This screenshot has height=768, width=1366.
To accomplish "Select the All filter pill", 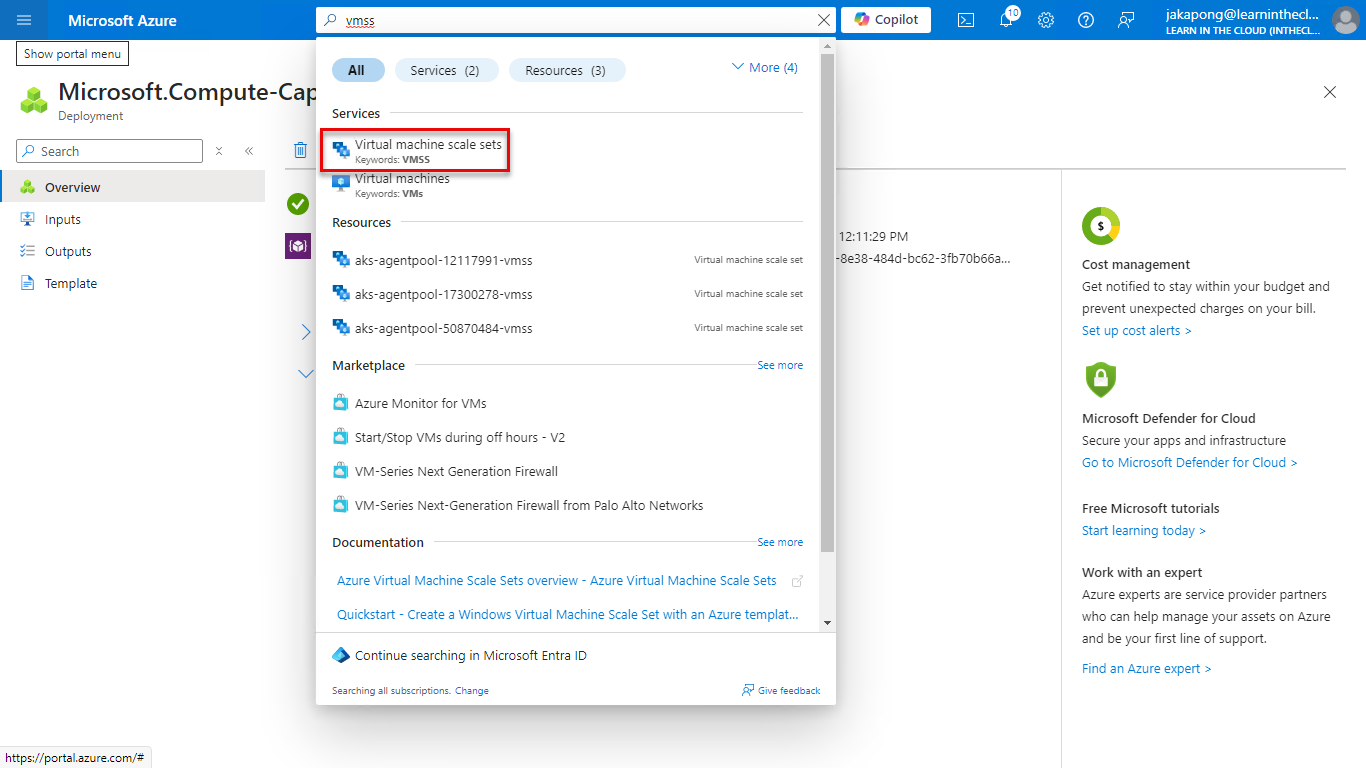I will tap(357, 70).
